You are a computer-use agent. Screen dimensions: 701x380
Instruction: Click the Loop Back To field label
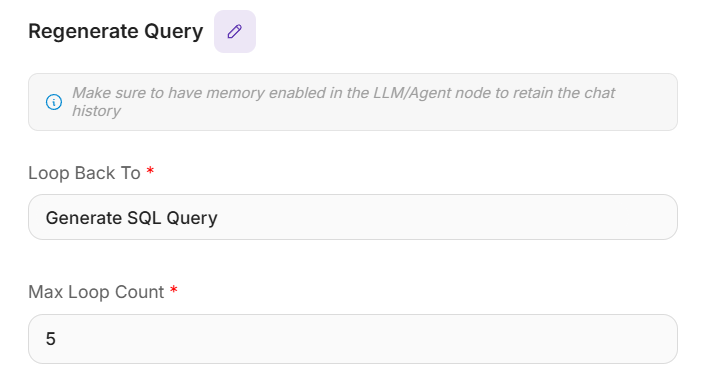click(x=84, y=173)
